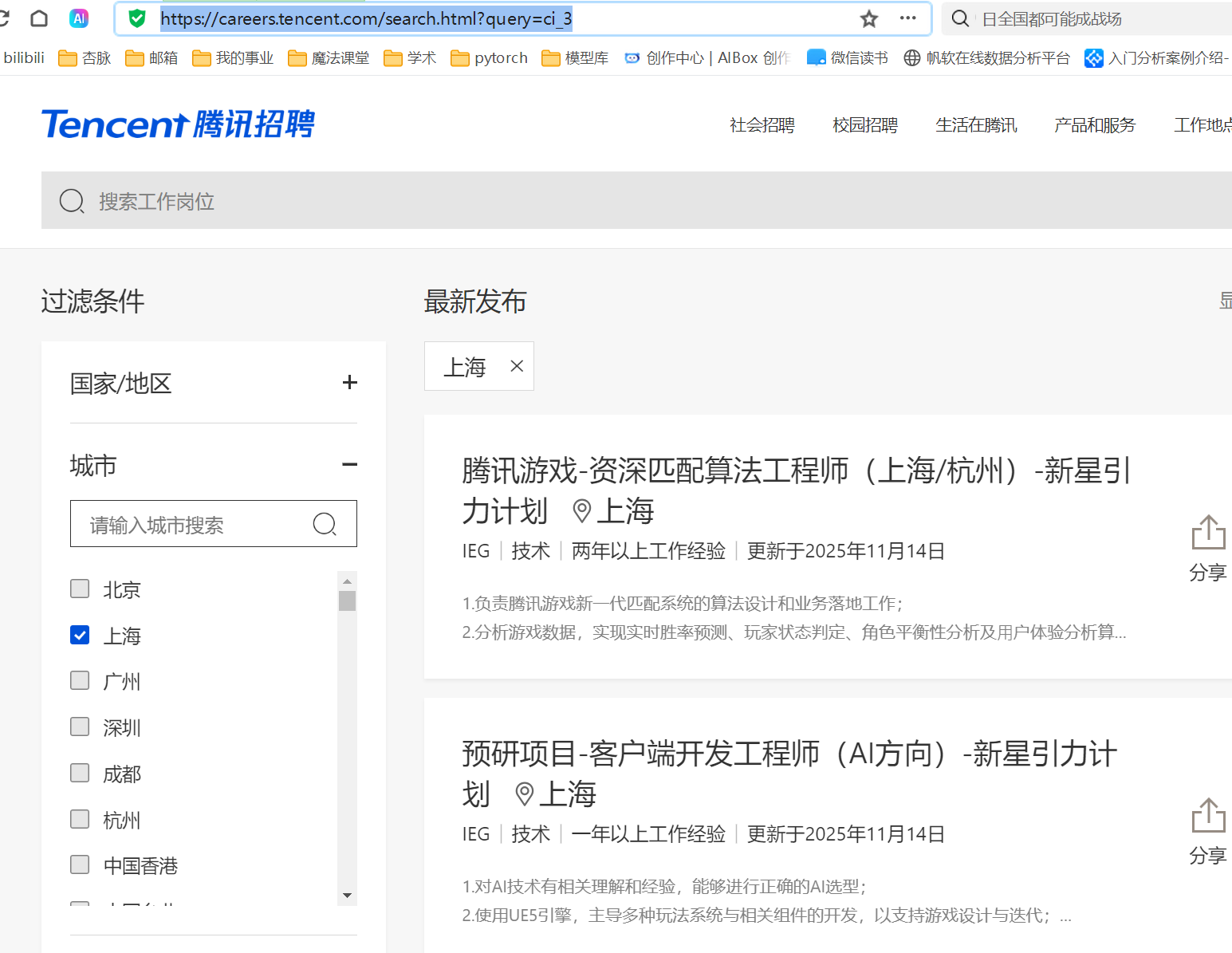Viewport: 1232px width, 953px height.
Task: Uncheck the 上海 city checkbox
Action: [79, 635]
